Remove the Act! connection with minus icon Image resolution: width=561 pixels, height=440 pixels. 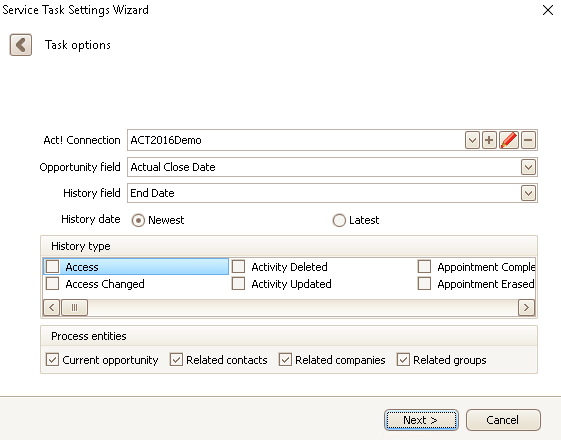tap(528, 140)
